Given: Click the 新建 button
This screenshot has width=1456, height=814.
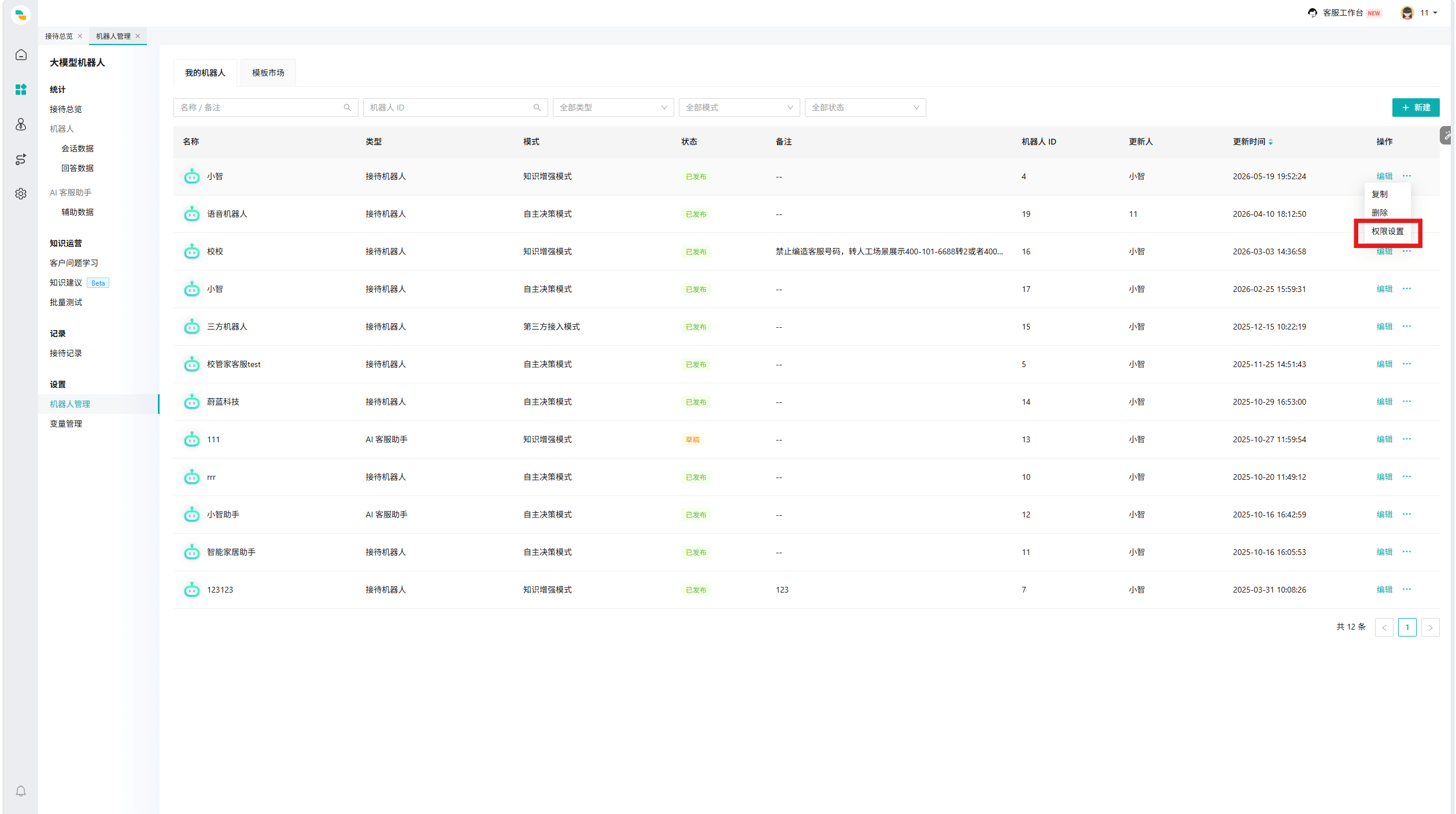Looking at the screenshot, I should pyautogui.click(x=1416, y=108).
